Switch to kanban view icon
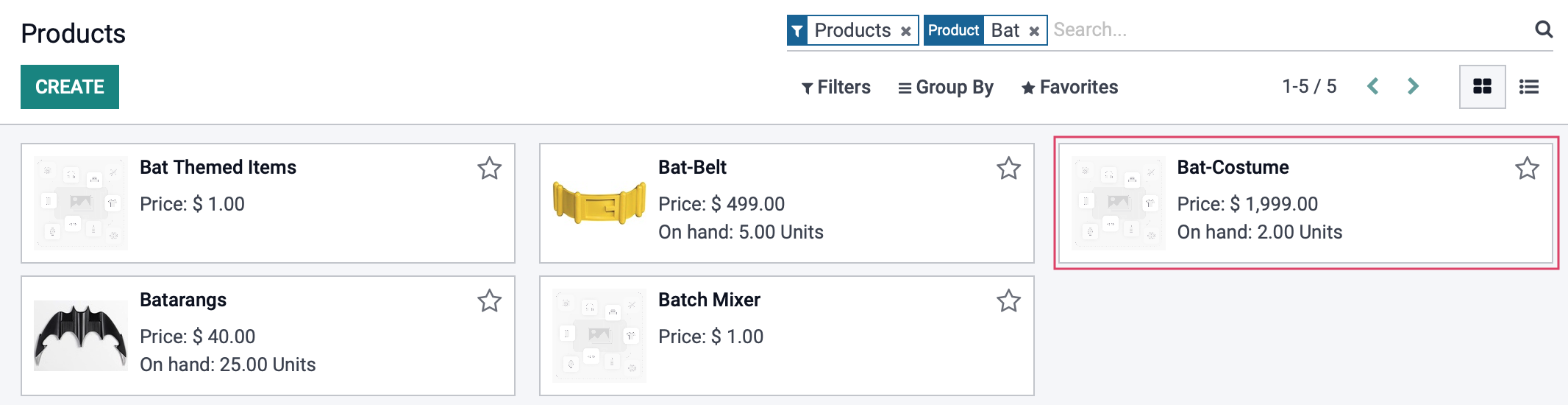 pyautogui.click(x=1482, y=87)
